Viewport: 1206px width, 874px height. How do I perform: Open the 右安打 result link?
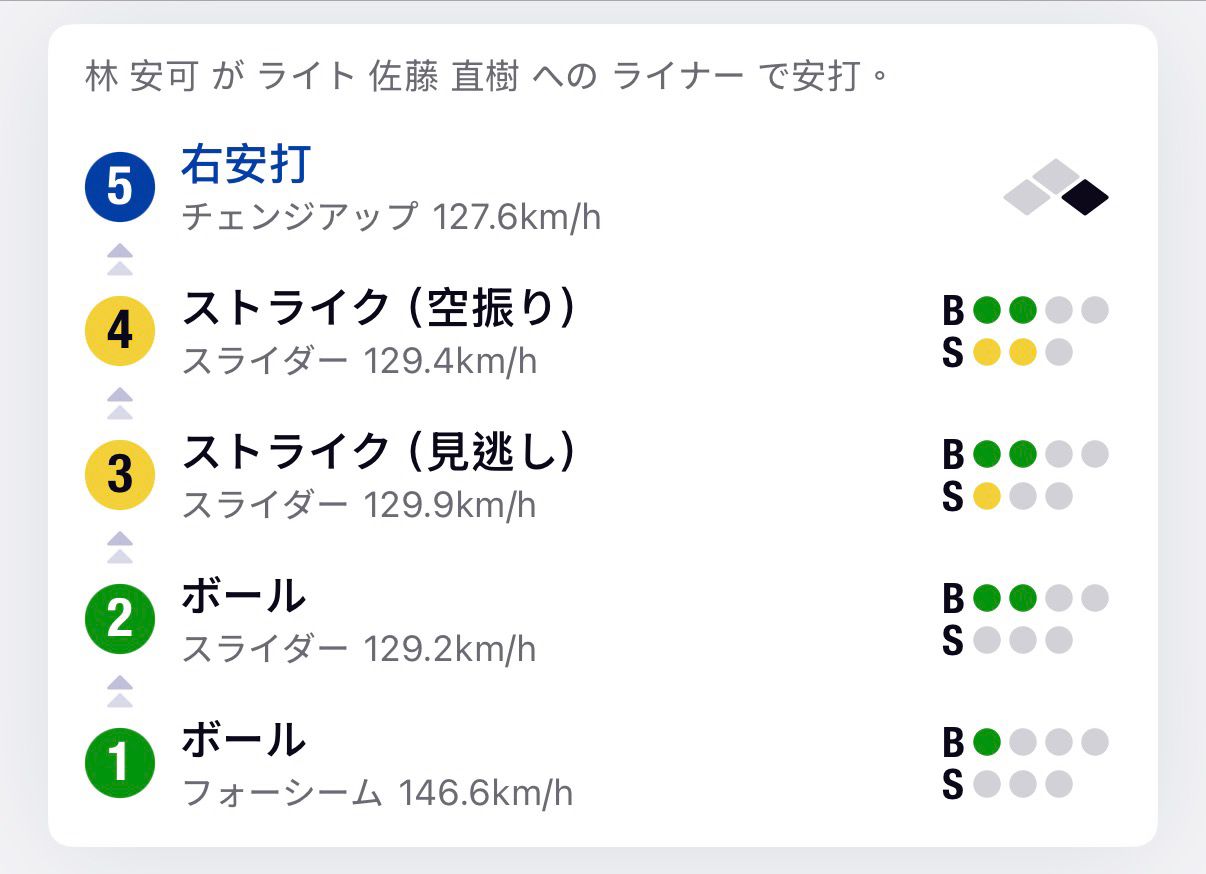point(246,164)
